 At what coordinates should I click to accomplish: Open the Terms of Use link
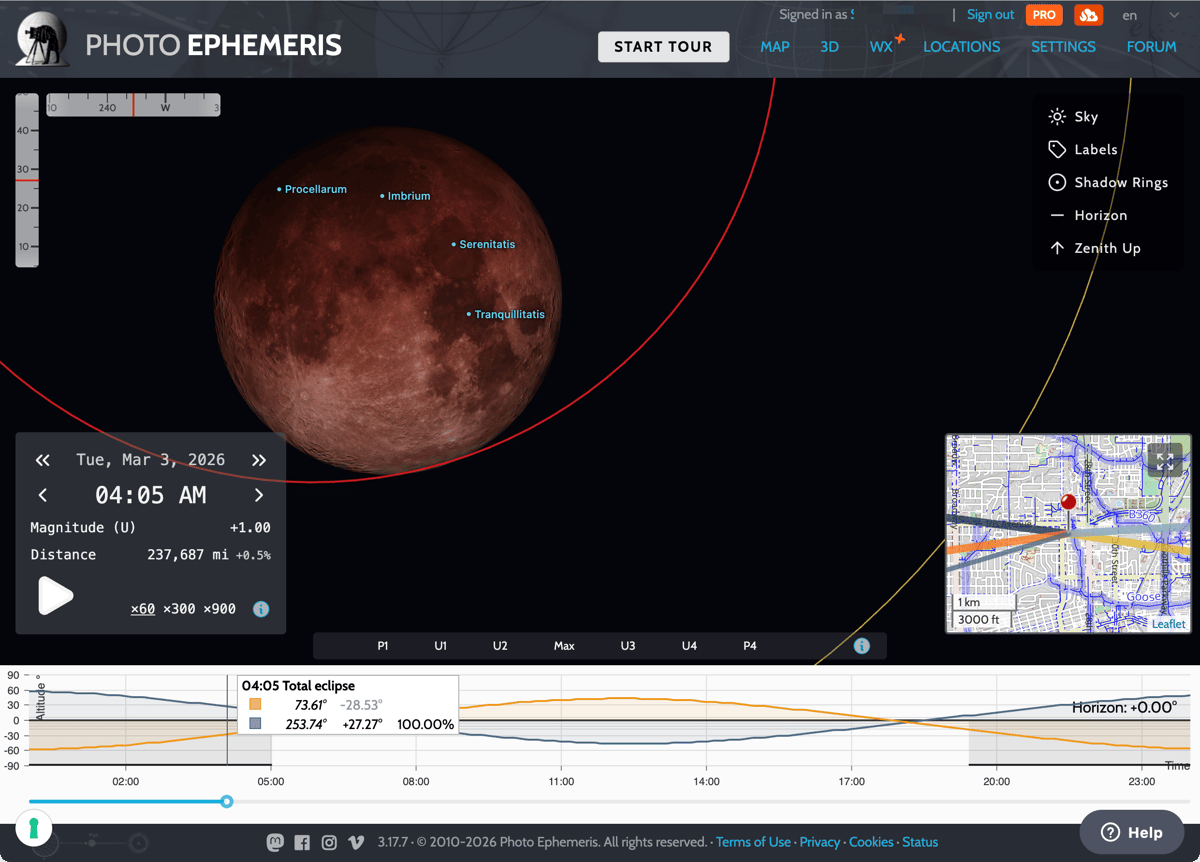pos(753,841)
